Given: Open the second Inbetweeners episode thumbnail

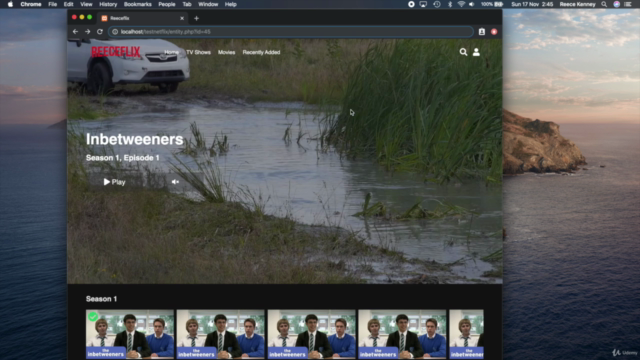Looking at the screenshot, I should (220, 334).
